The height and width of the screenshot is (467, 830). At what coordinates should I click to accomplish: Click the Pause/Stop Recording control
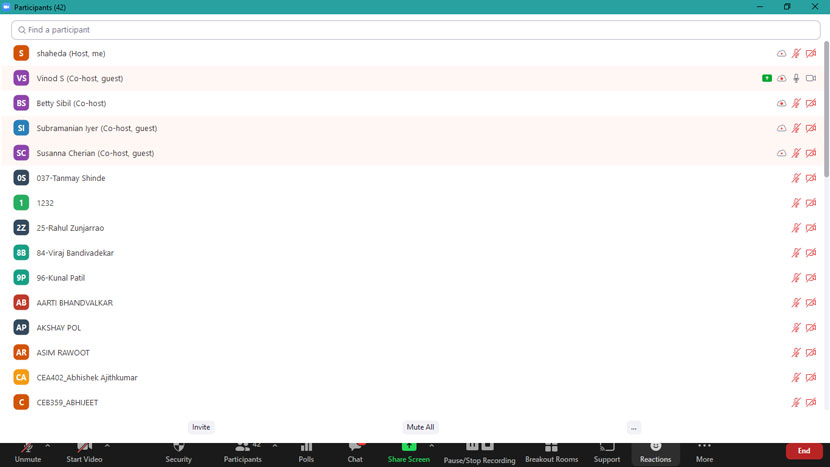tap(479, 452)
